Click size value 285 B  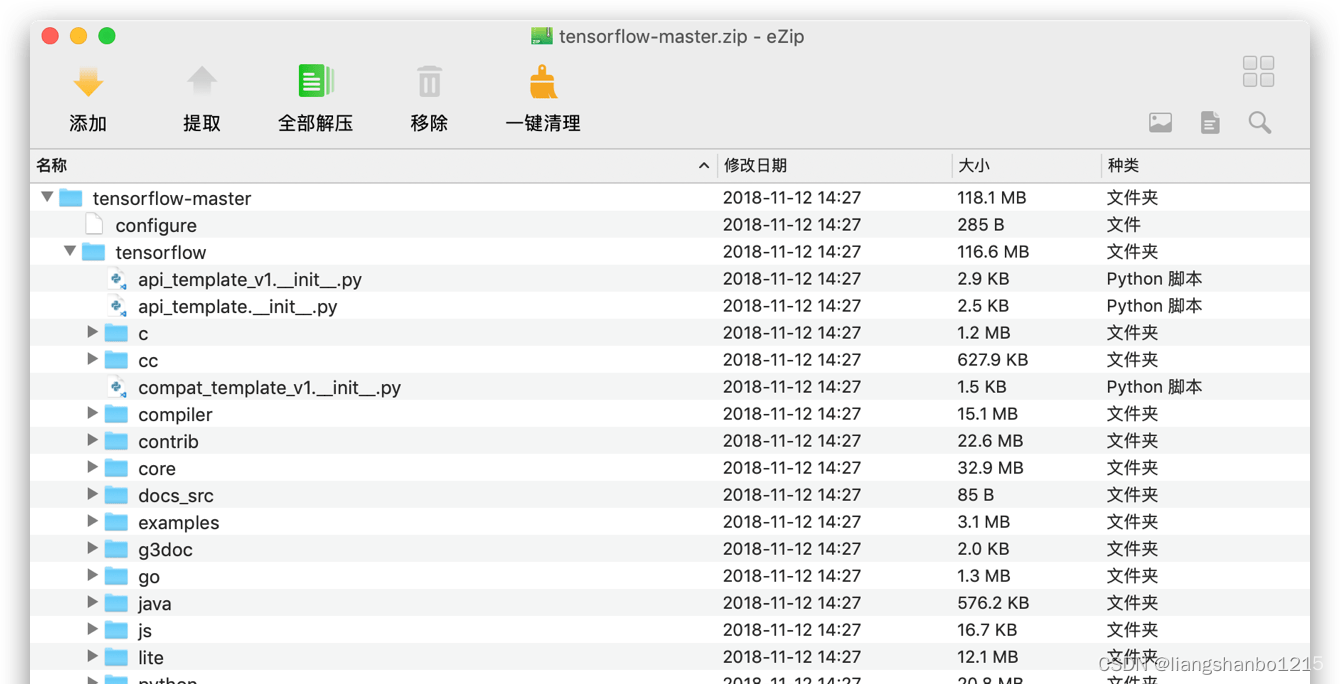pyautogui.click(x=981, y=225)
